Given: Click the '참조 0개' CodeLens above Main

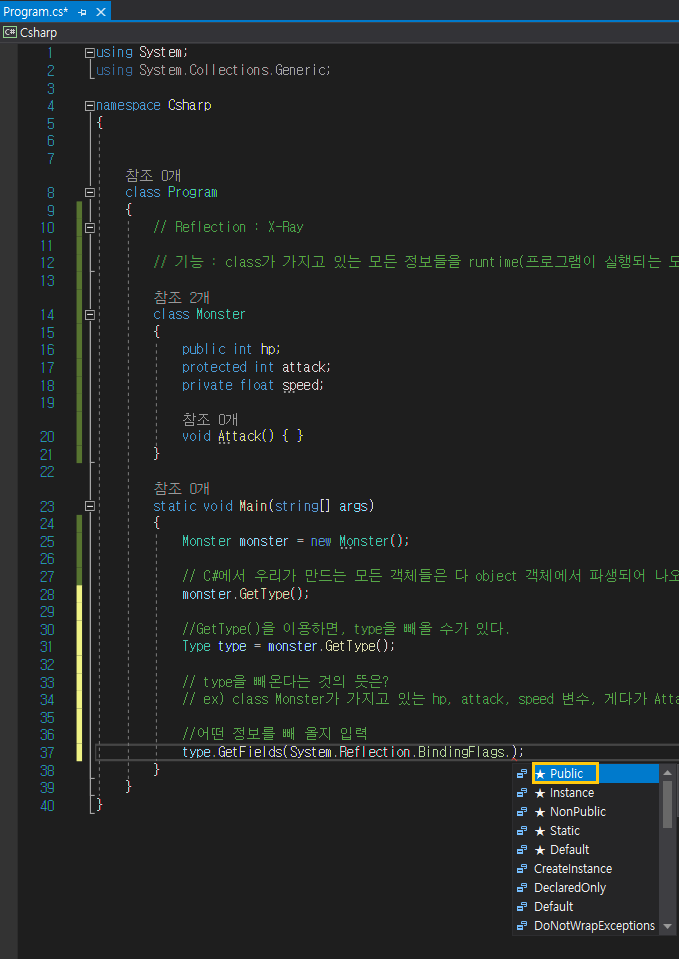Looking at the screenshot, I should click(x=181, y=489).
